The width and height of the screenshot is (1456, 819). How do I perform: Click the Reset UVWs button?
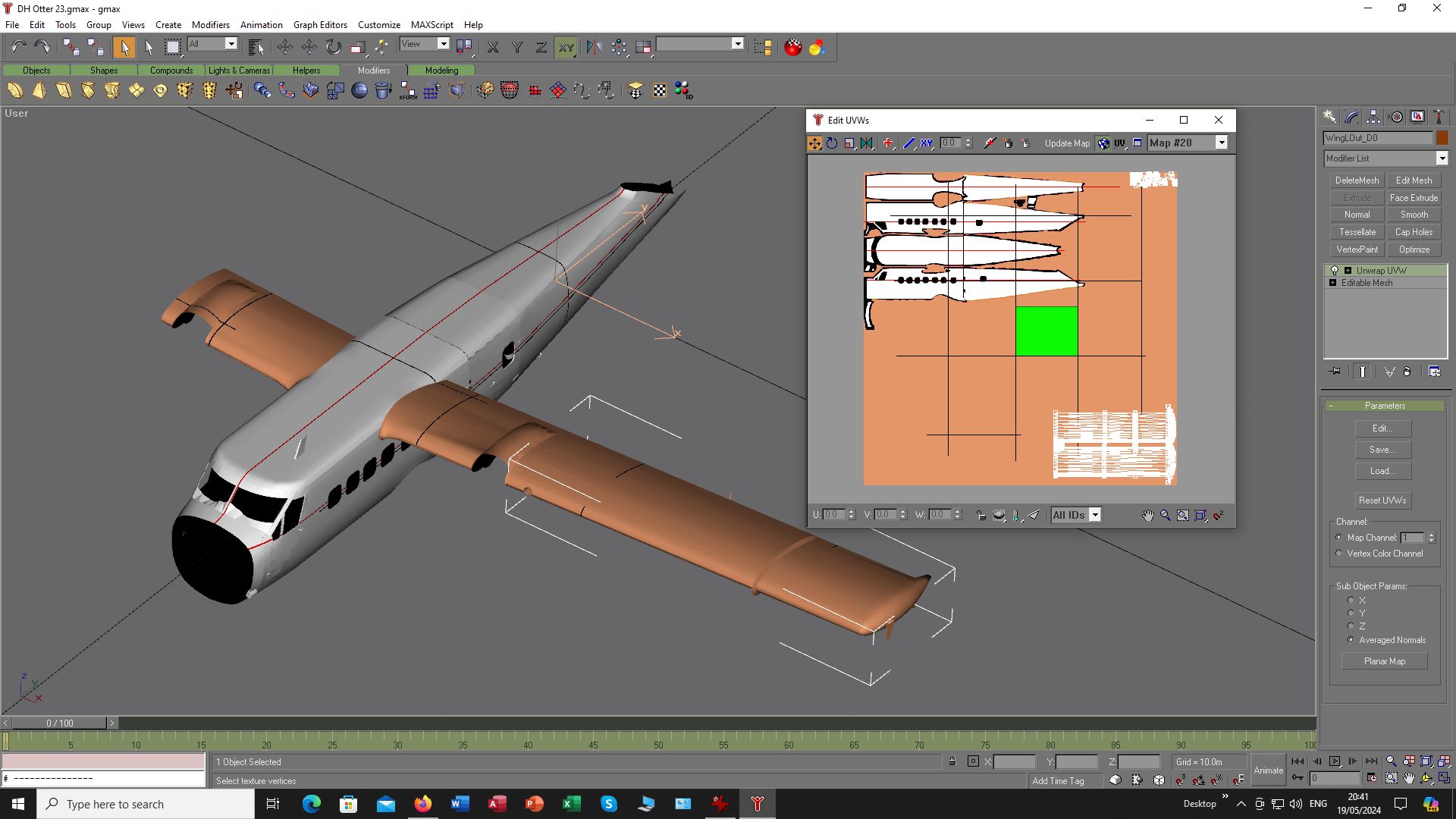tap(1382, 500)
